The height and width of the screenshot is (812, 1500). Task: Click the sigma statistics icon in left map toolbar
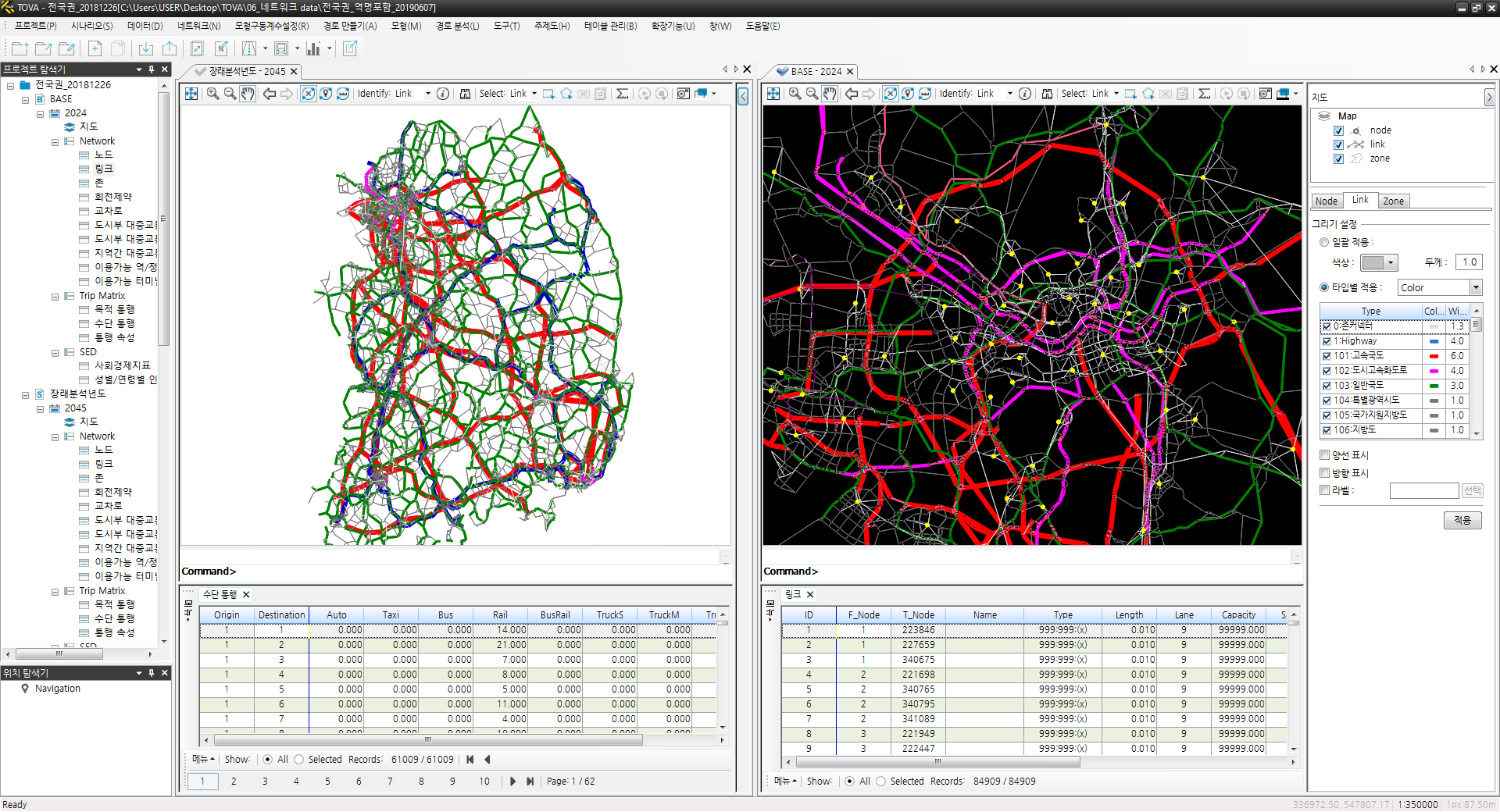pyautogui.click(x=622, y=94)
